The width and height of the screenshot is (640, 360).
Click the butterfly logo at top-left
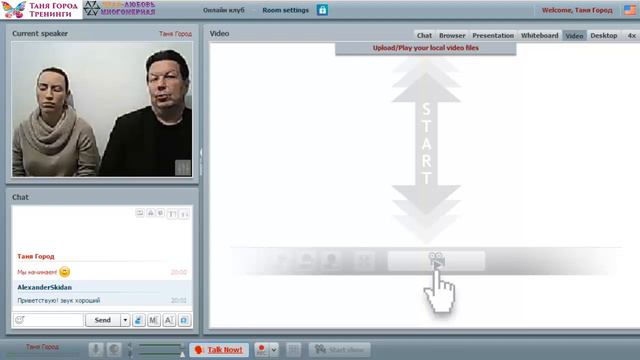tap(13, 10)
